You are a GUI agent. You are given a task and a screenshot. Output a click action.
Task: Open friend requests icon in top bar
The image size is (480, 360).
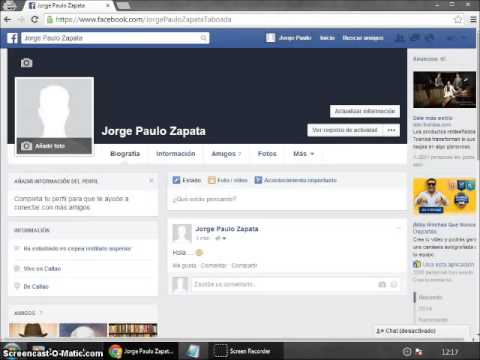tap(399, 38)
